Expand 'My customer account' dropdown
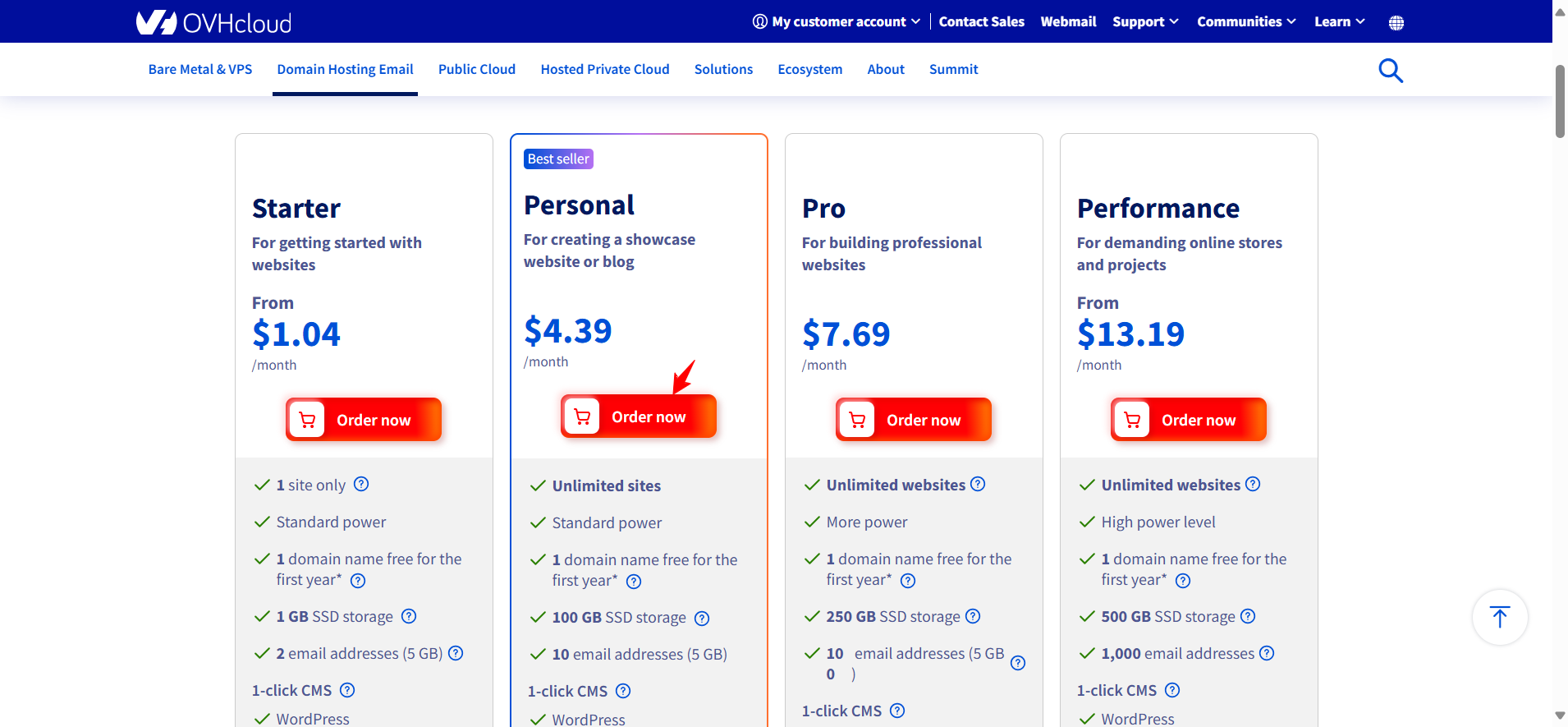1568x727 pixels. pyautogui.click(x=837, y=22)
